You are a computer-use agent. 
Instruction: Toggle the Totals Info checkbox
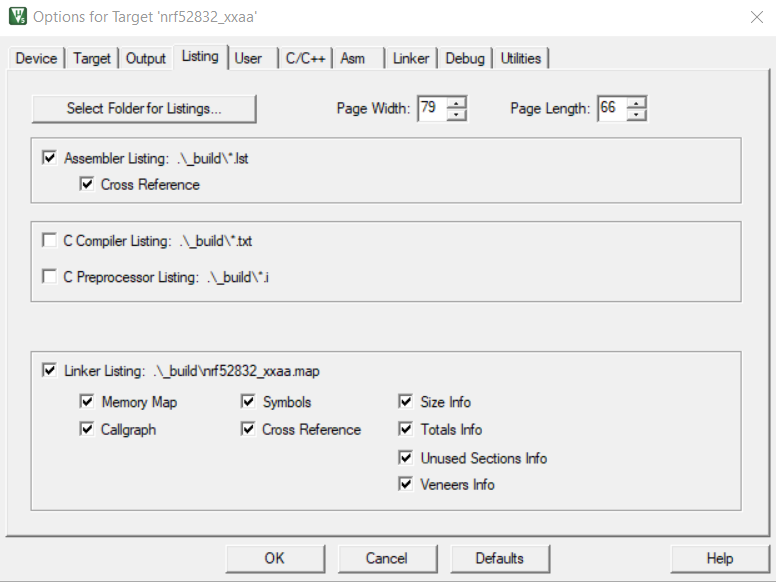click(x=405, y=429)
